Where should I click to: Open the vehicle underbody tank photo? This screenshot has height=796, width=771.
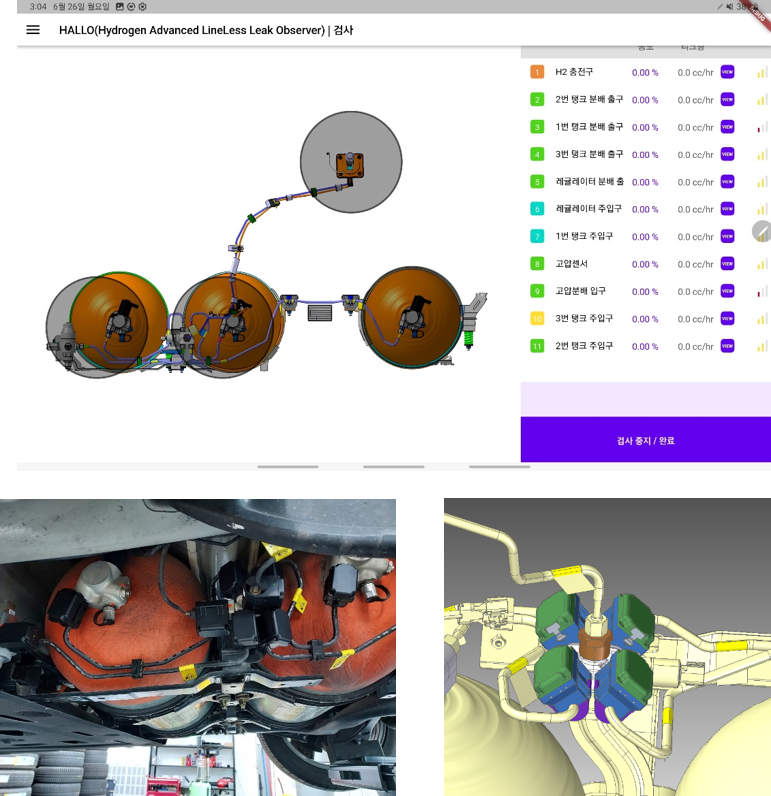pyautogui.click(x=198, y=647)
